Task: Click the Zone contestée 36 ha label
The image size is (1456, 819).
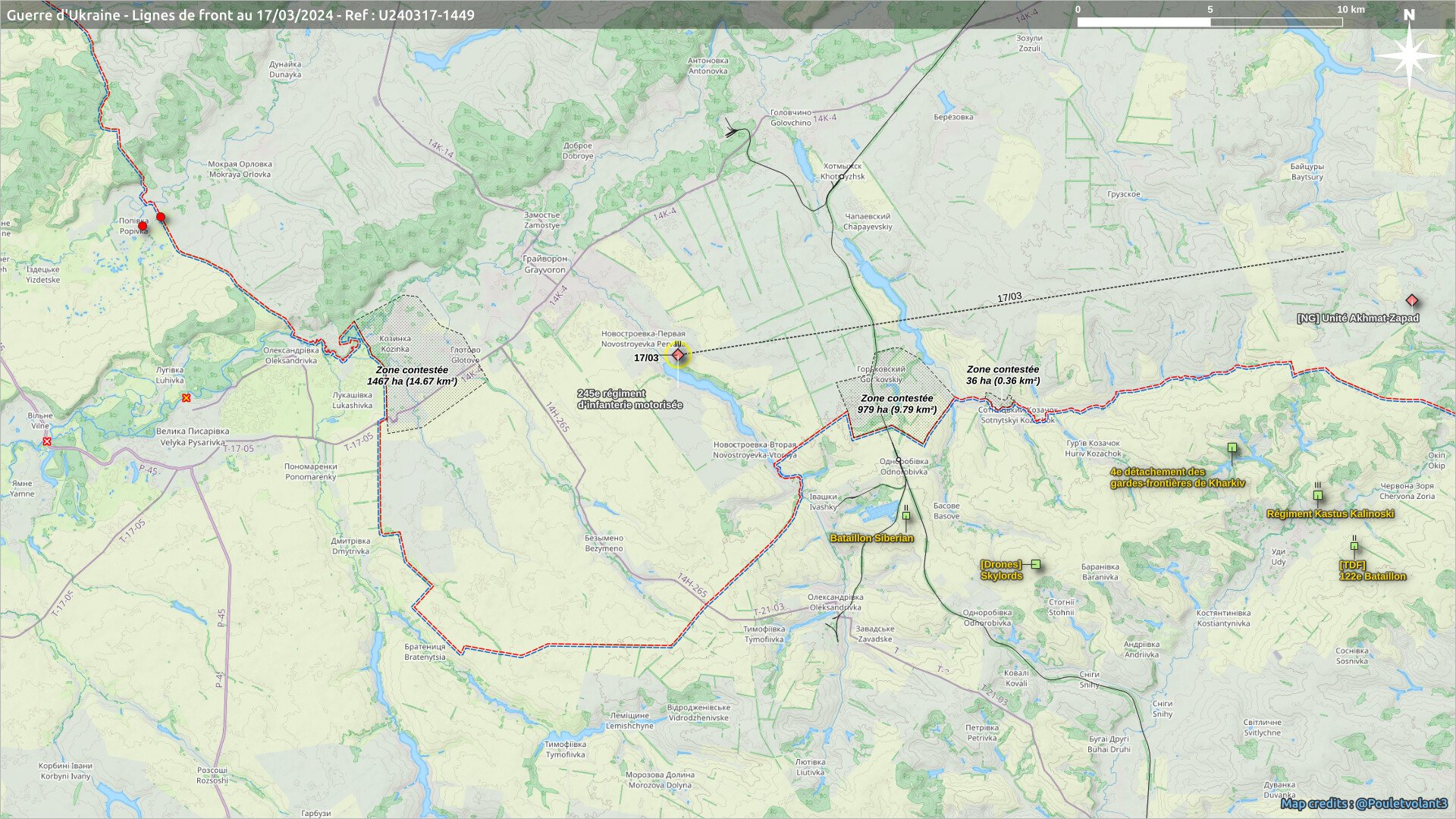Action: coord(1003,375)
